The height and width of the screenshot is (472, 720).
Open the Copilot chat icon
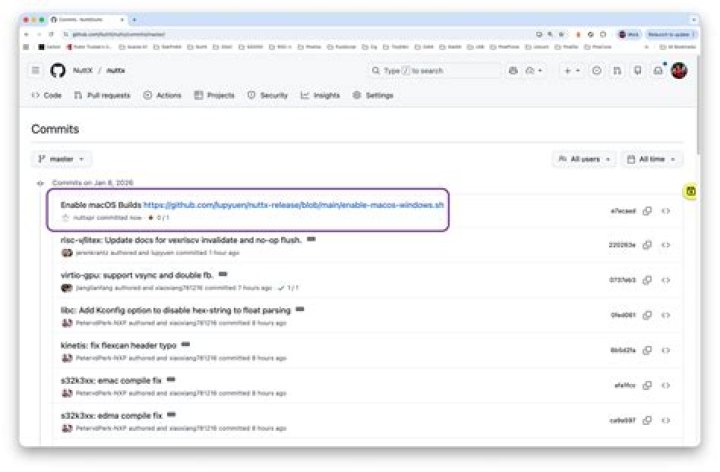[513, 70]
